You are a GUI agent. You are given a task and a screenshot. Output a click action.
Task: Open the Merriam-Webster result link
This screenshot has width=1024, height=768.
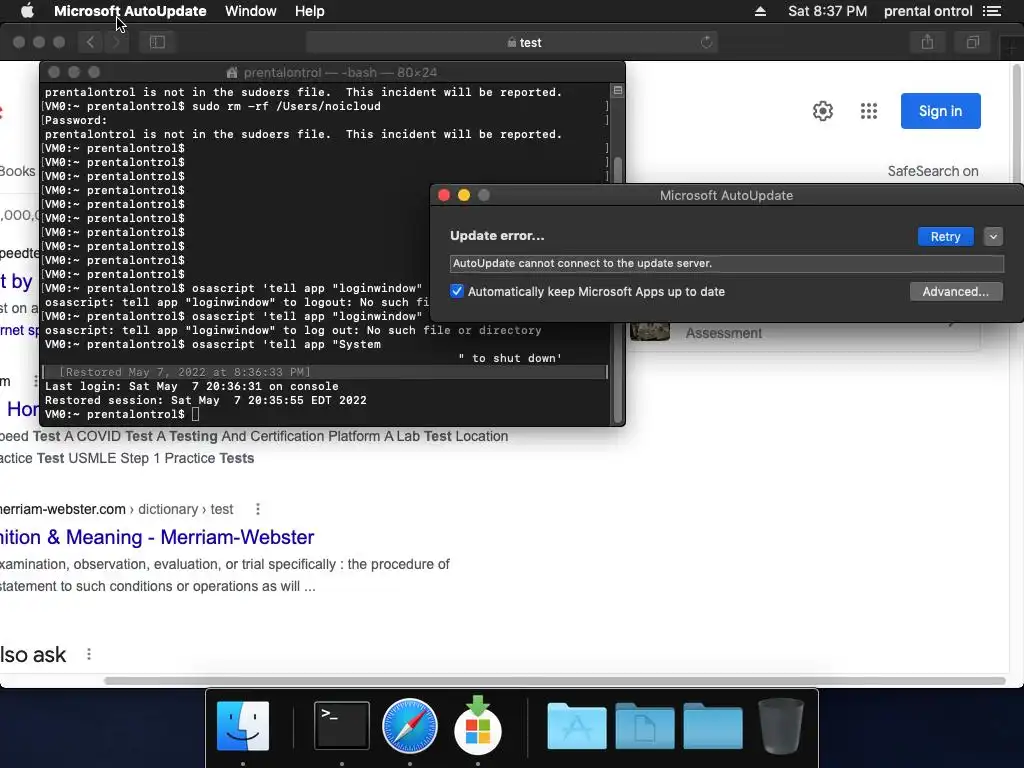click(x=157, y=537)
